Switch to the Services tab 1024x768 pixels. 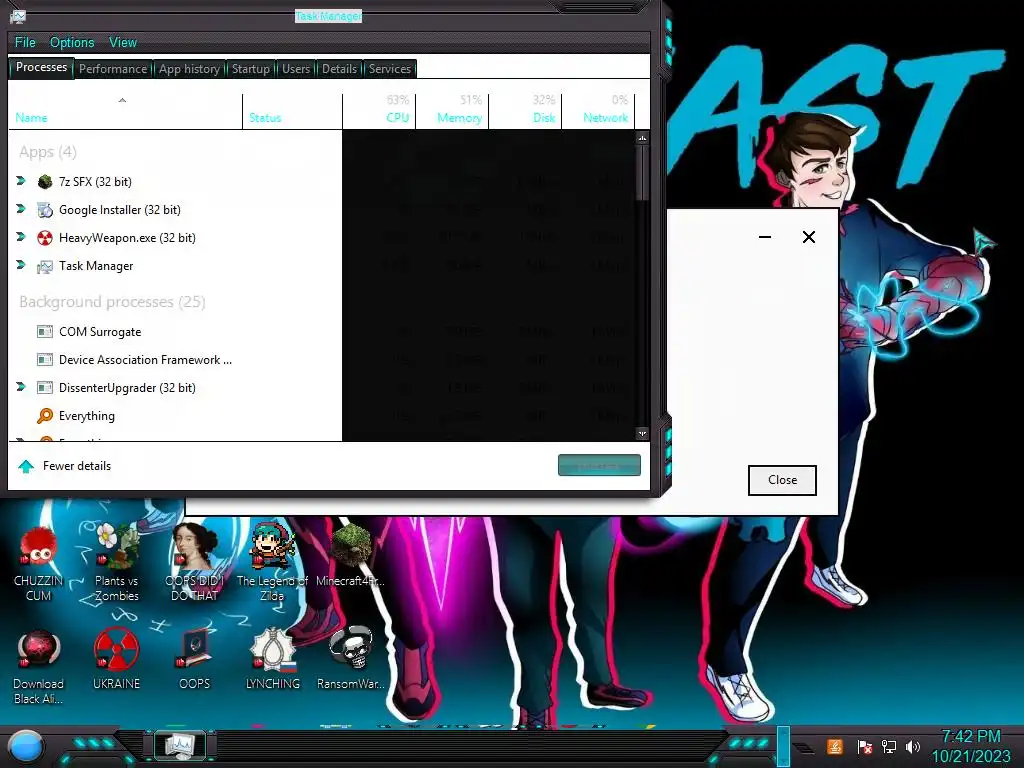(x=390, y=69)
